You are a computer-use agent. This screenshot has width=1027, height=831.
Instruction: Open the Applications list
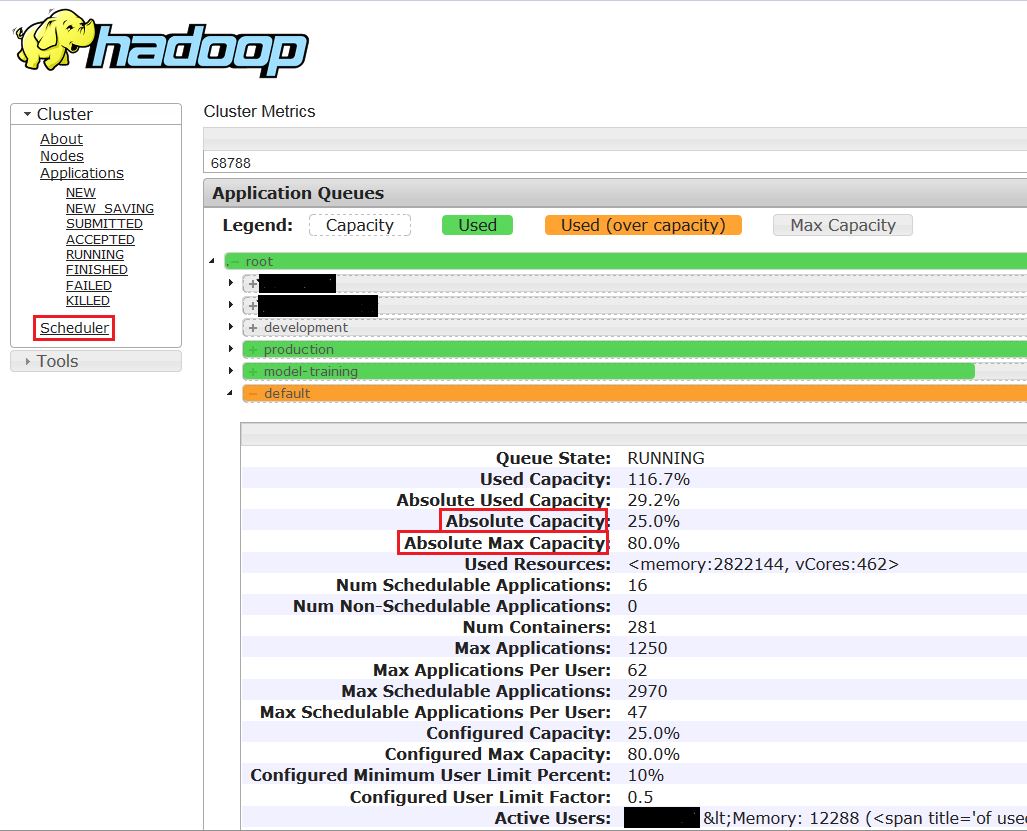coord(81,172)
